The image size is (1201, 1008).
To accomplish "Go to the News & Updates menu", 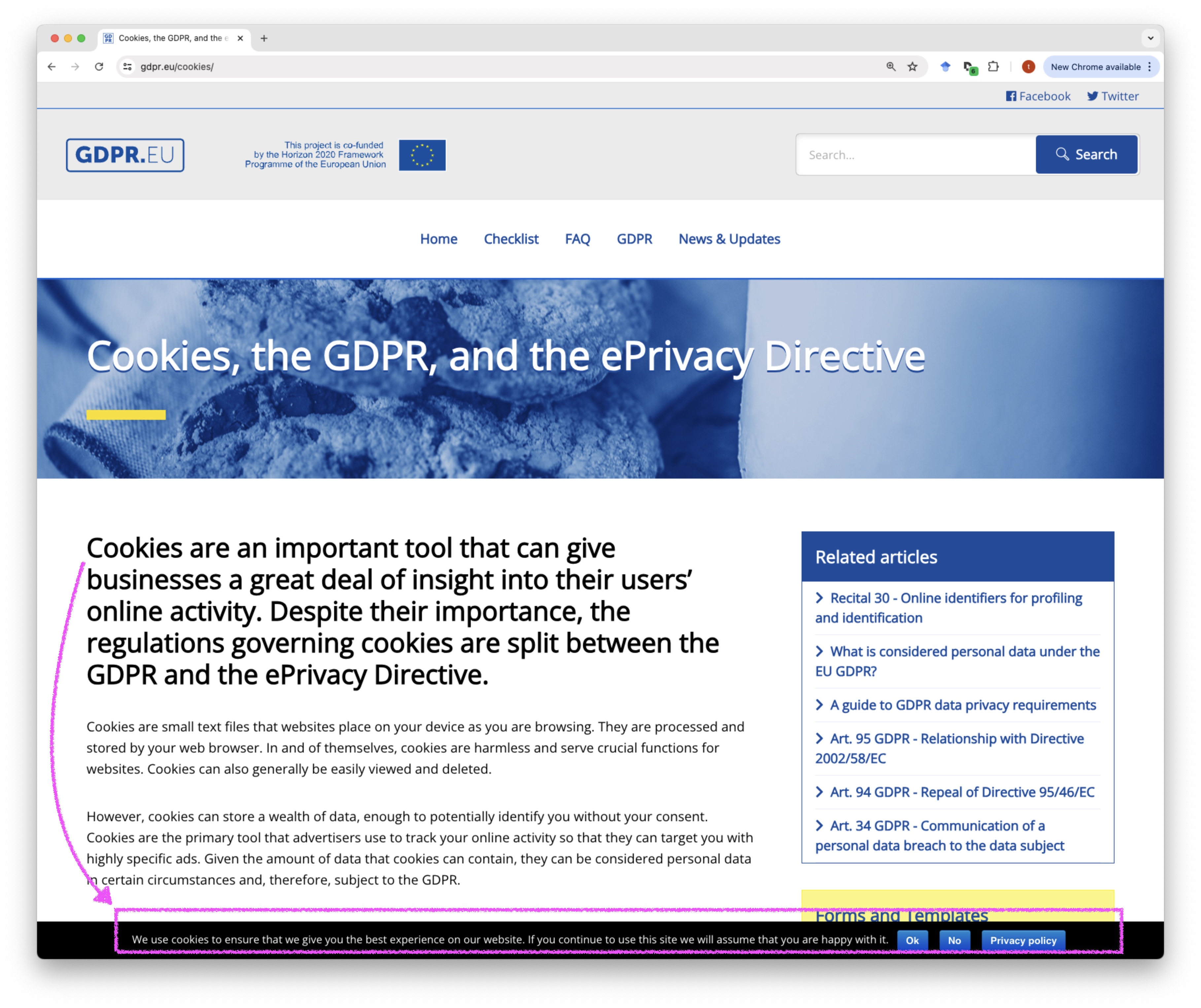I will (729, 239).
